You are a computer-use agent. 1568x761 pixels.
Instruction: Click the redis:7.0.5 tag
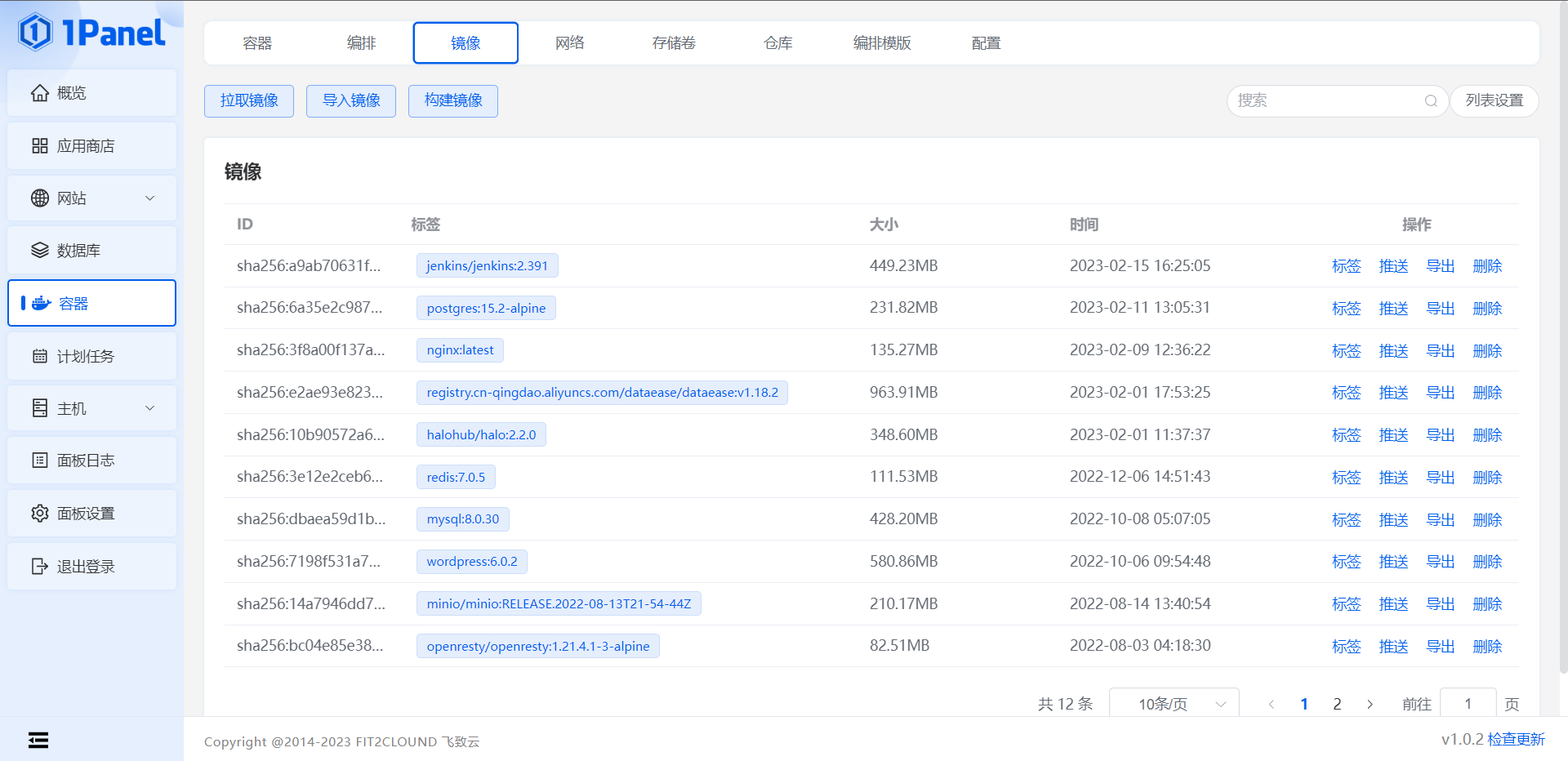(x=456, y=478)
